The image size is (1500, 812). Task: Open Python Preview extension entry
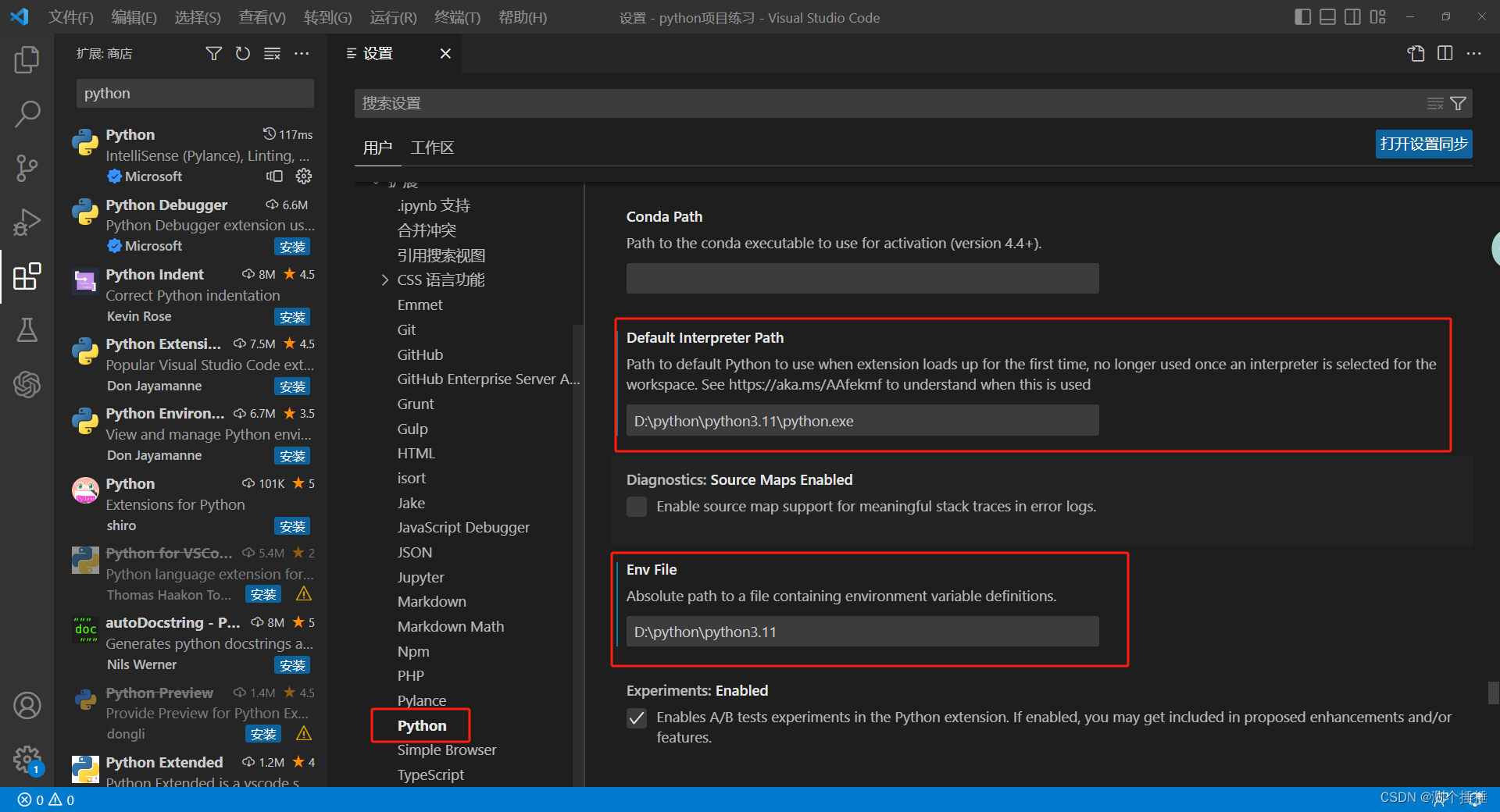[192, 713]
